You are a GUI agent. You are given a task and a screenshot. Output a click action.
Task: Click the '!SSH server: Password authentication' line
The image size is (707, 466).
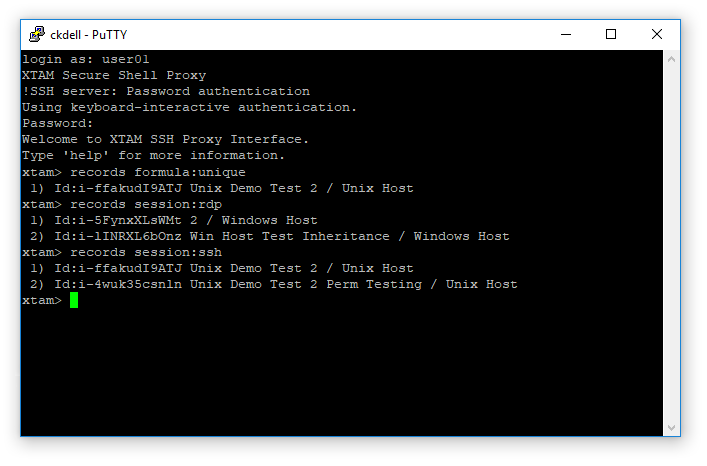[166, 92]
